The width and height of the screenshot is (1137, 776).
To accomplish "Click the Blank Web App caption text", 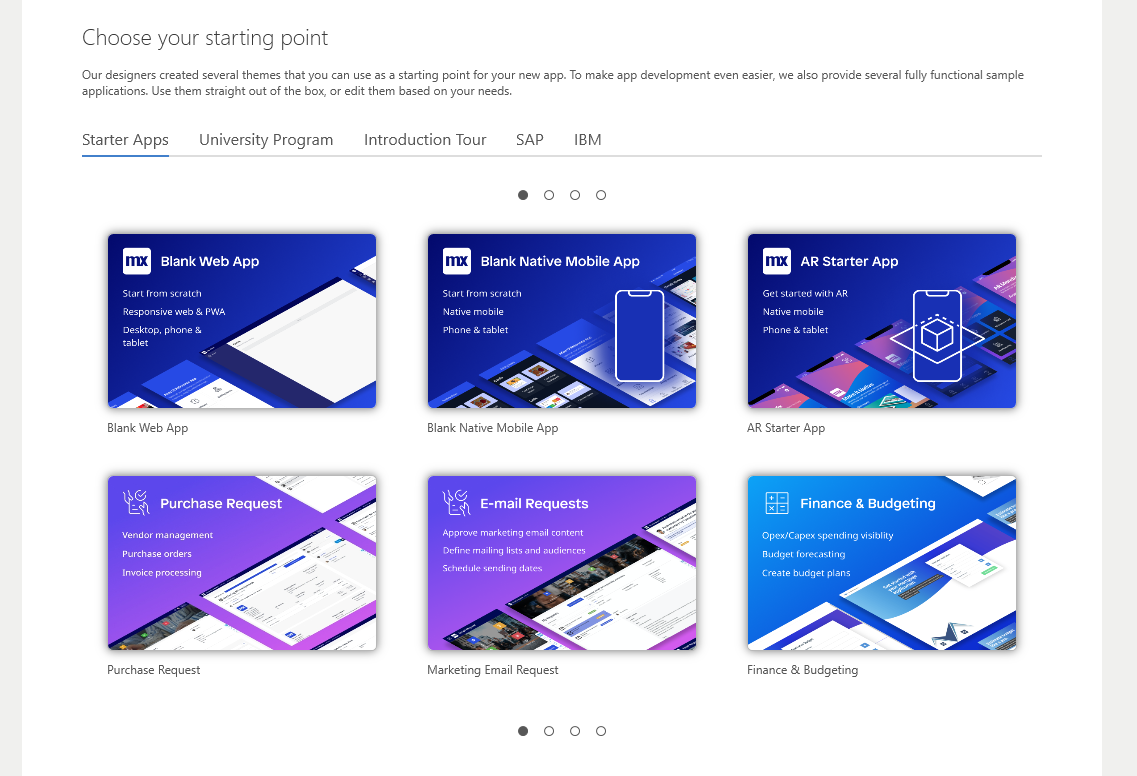I will pyautogui.click(x=147, y=428).
